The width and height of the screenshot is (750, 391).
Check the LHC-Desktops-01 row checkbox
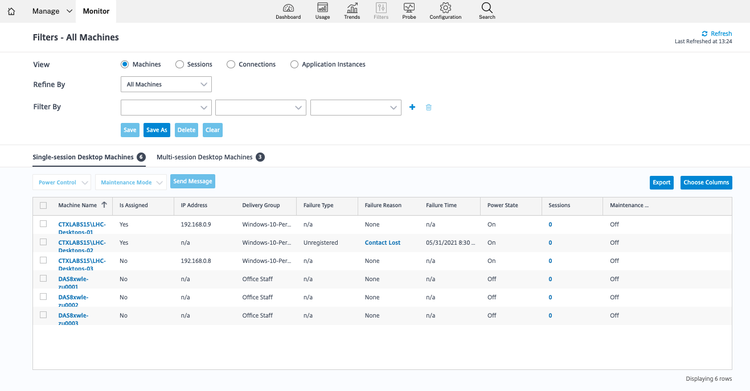(x=43, y=223)
